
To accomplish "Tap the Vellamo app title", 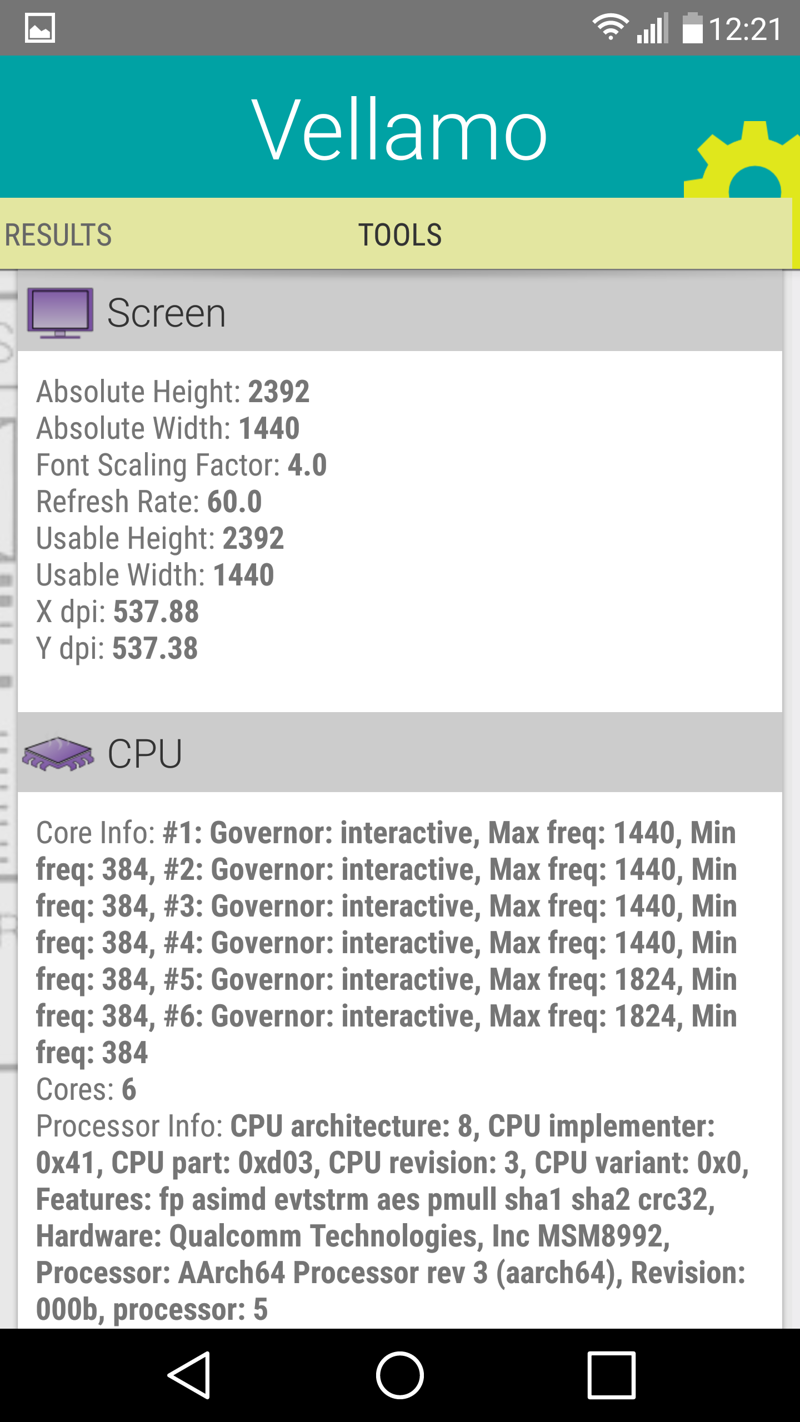I will point(400,129).
